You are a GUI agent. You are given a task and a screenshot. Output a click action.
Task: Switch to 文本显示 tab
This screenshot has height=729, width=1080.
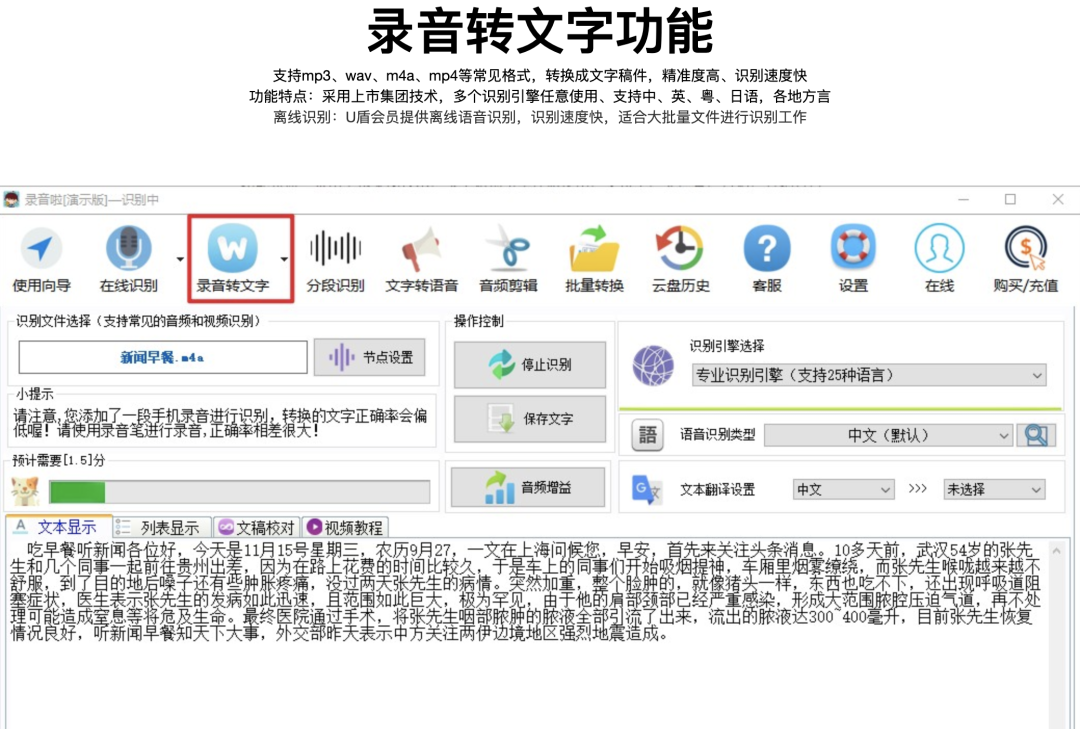(58, 527)
